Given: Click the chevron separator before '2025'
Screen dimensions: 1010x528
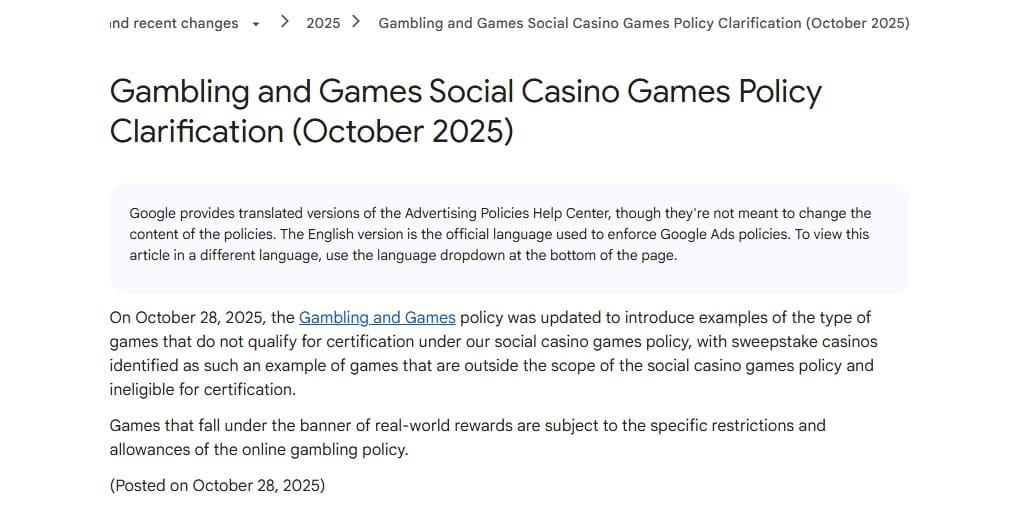Looking at the screenshot, I should coord(285,22).
